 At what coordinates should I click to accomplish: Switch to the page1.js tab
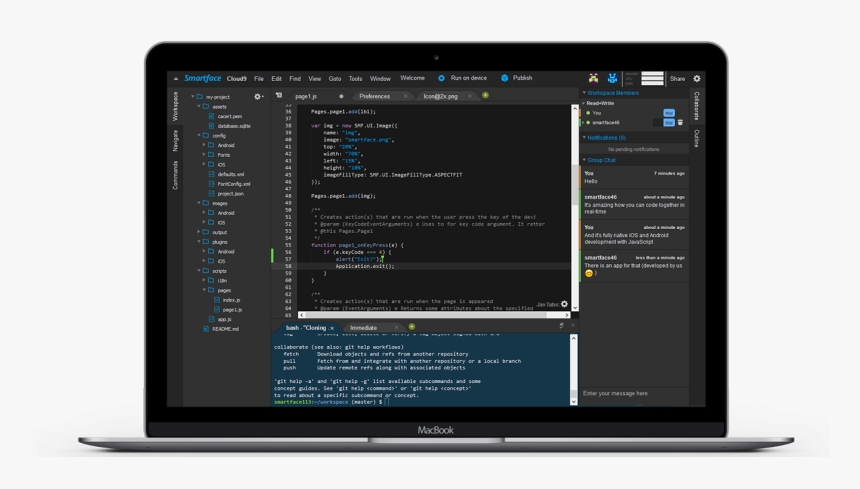(x=306, y=96)
